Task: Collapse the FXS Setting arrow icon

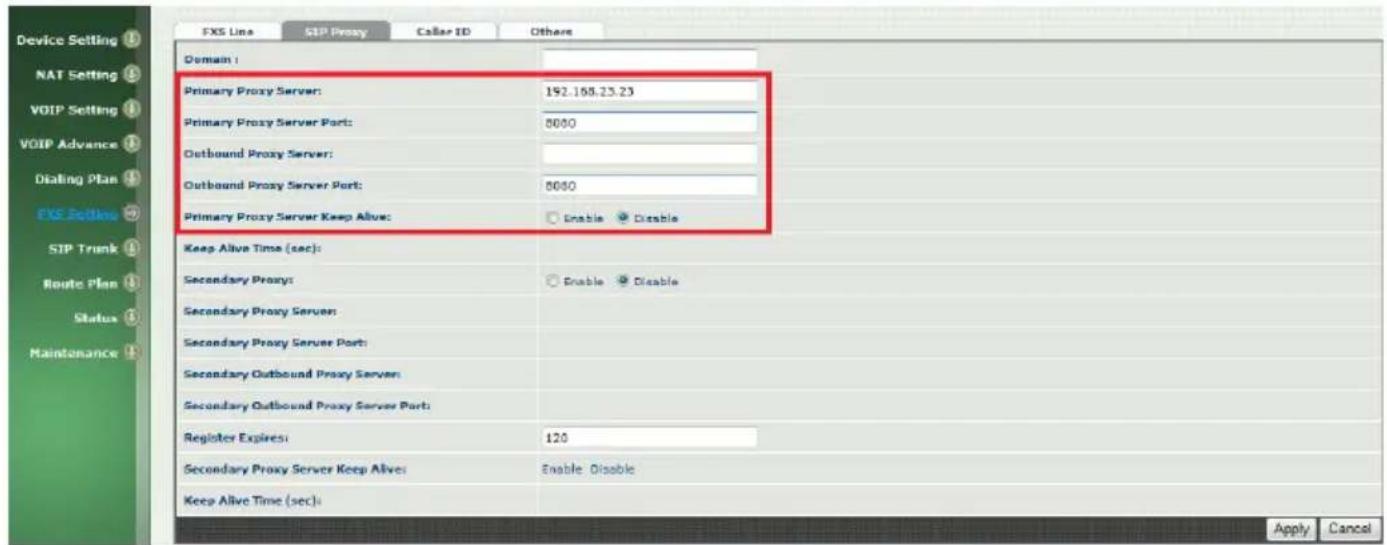Action: [131, 213]
